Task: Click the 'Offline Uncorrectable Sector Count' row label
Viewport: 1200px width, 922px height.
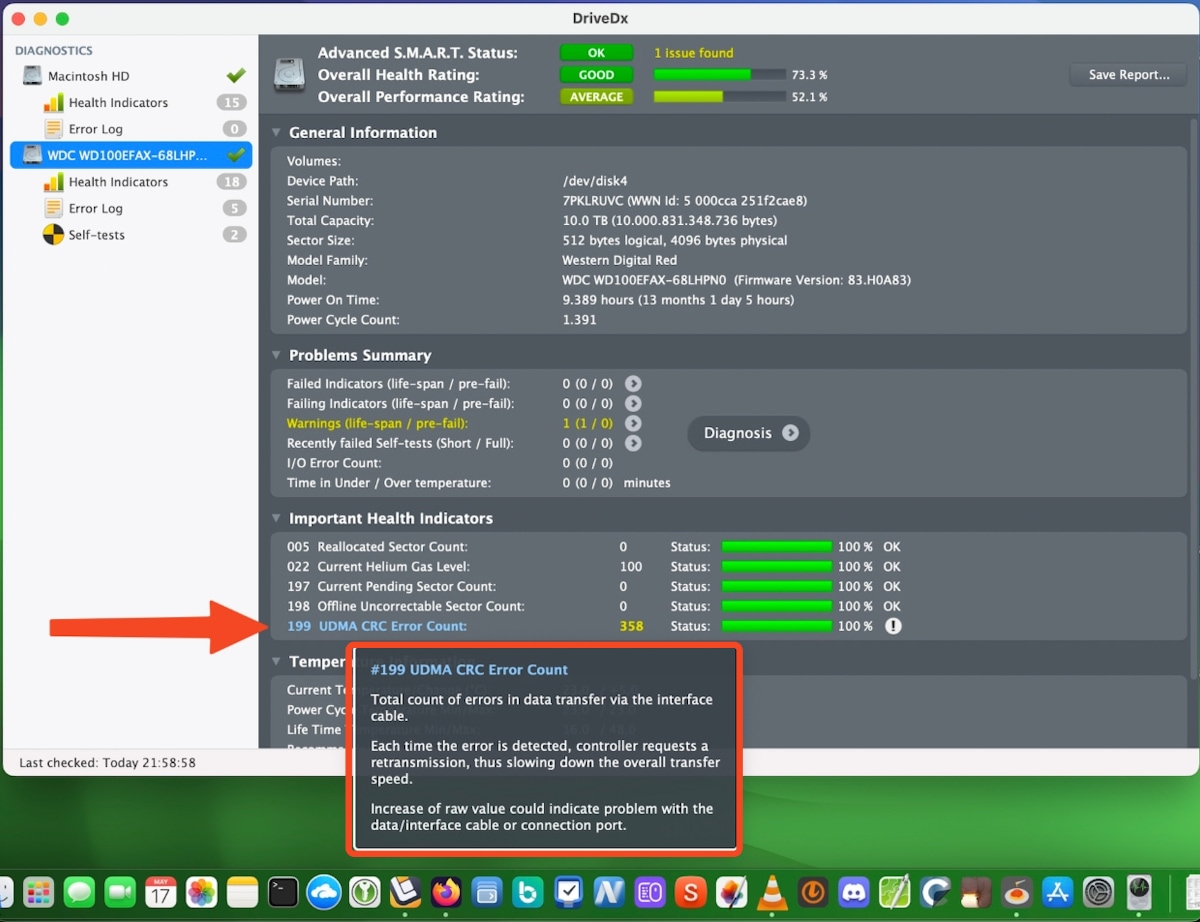Action: [x=420, y=606]
